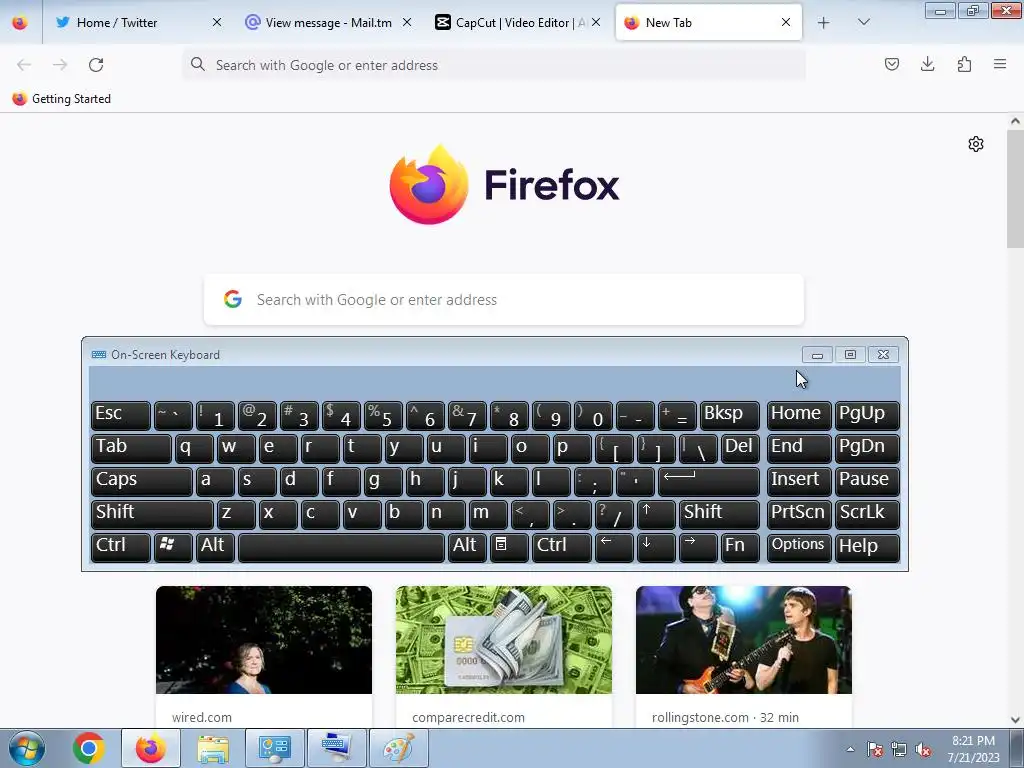Click the PgDn key on On-Screen Keyboard
Screen dimensions: 1024x768
click(867, 449)
